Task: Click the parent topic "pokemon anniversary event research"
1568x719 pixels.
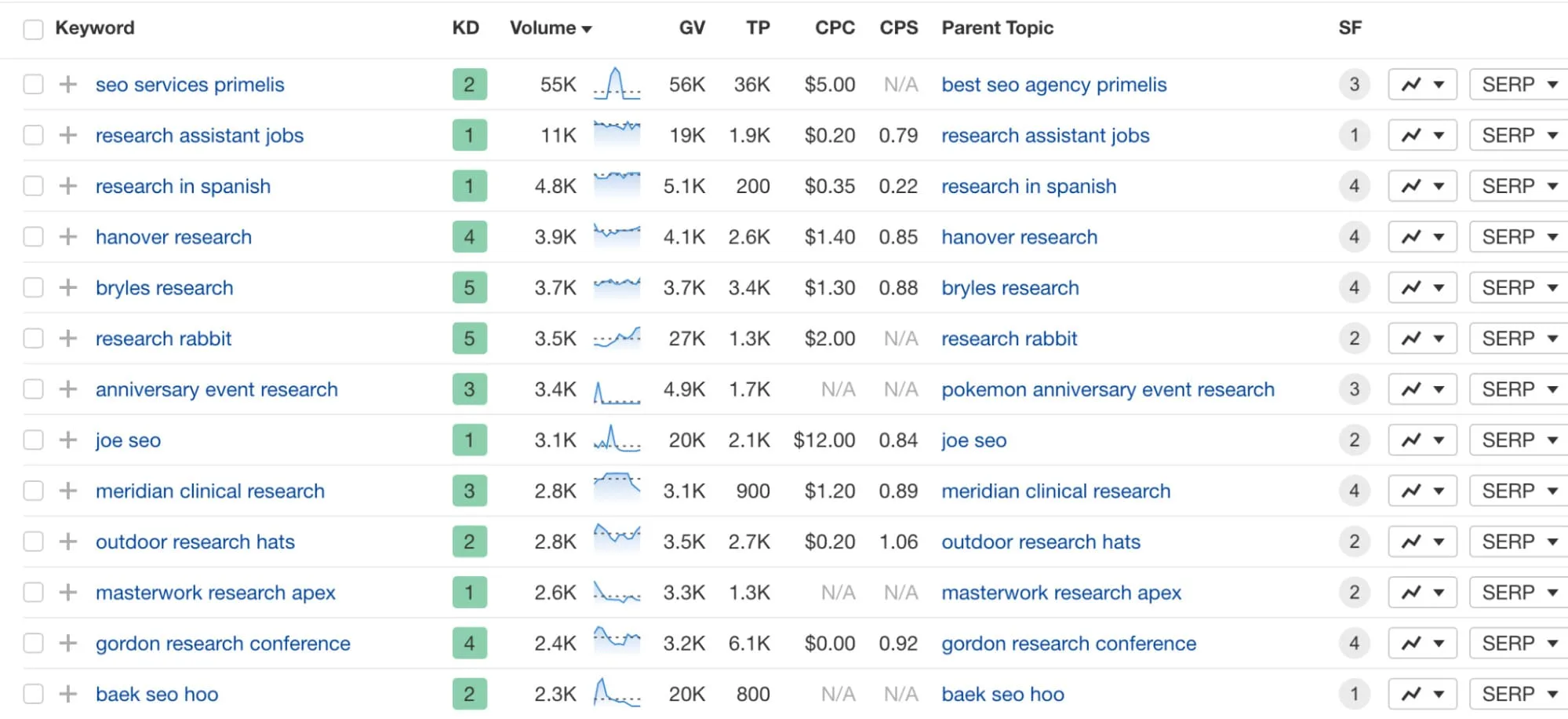Action: (1107, 389)
